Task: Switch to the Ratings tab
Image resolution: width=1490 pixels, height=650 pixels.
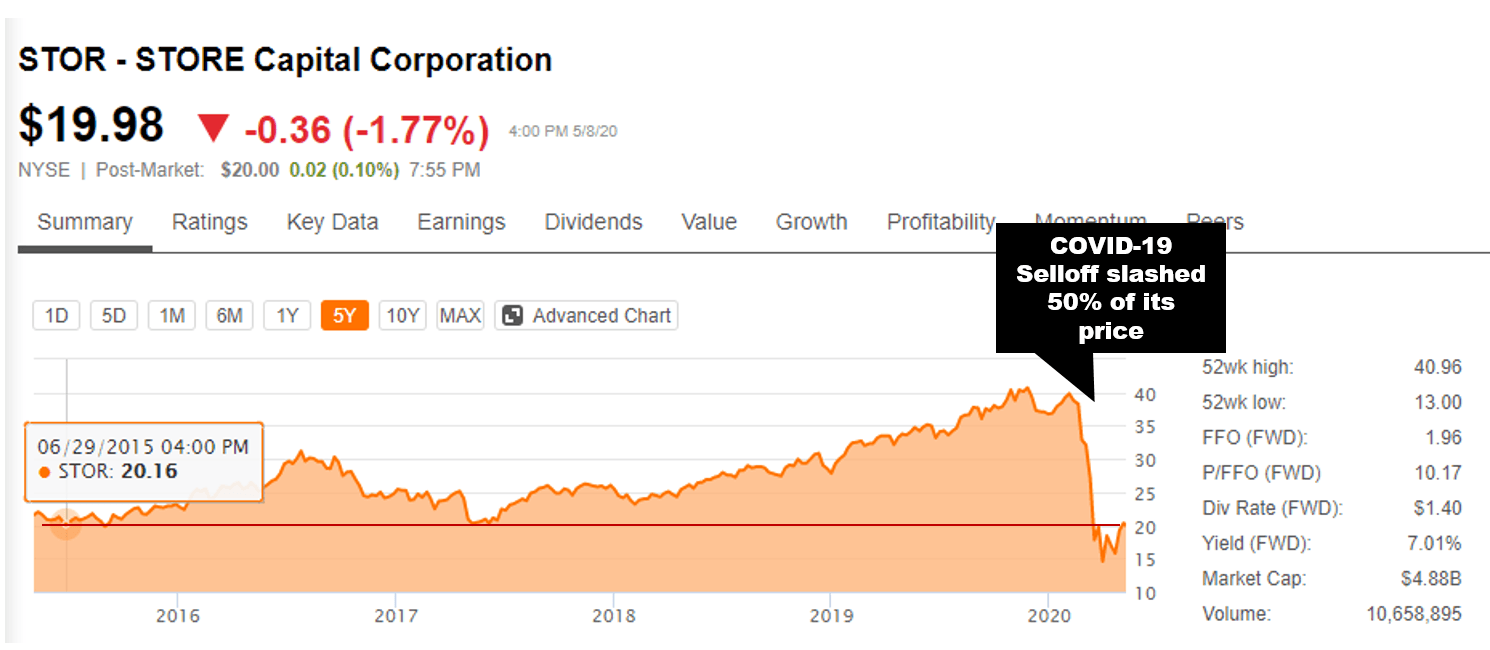Action: click(x=209, y=222)
